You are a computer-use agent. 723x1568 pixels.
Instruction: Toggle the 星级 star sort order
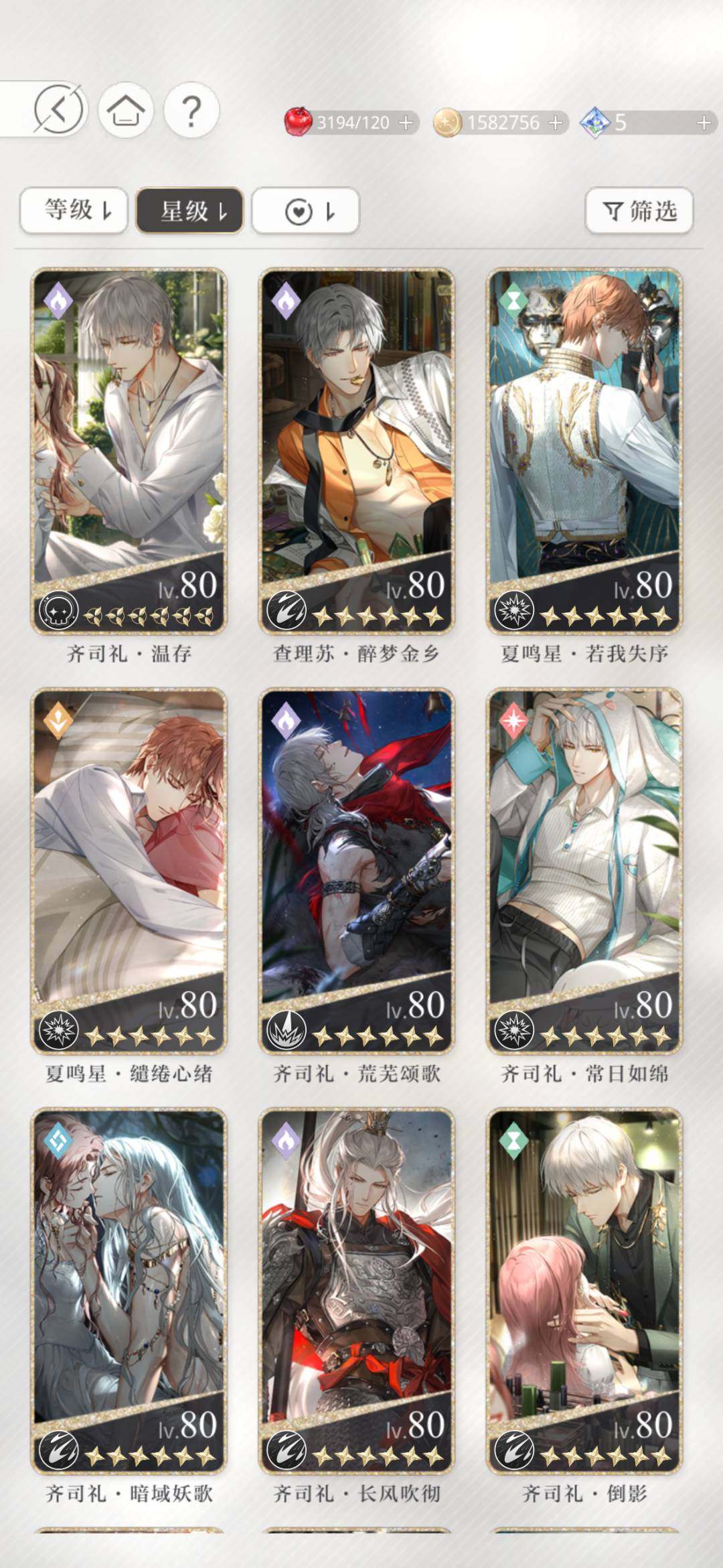point(189,211)
